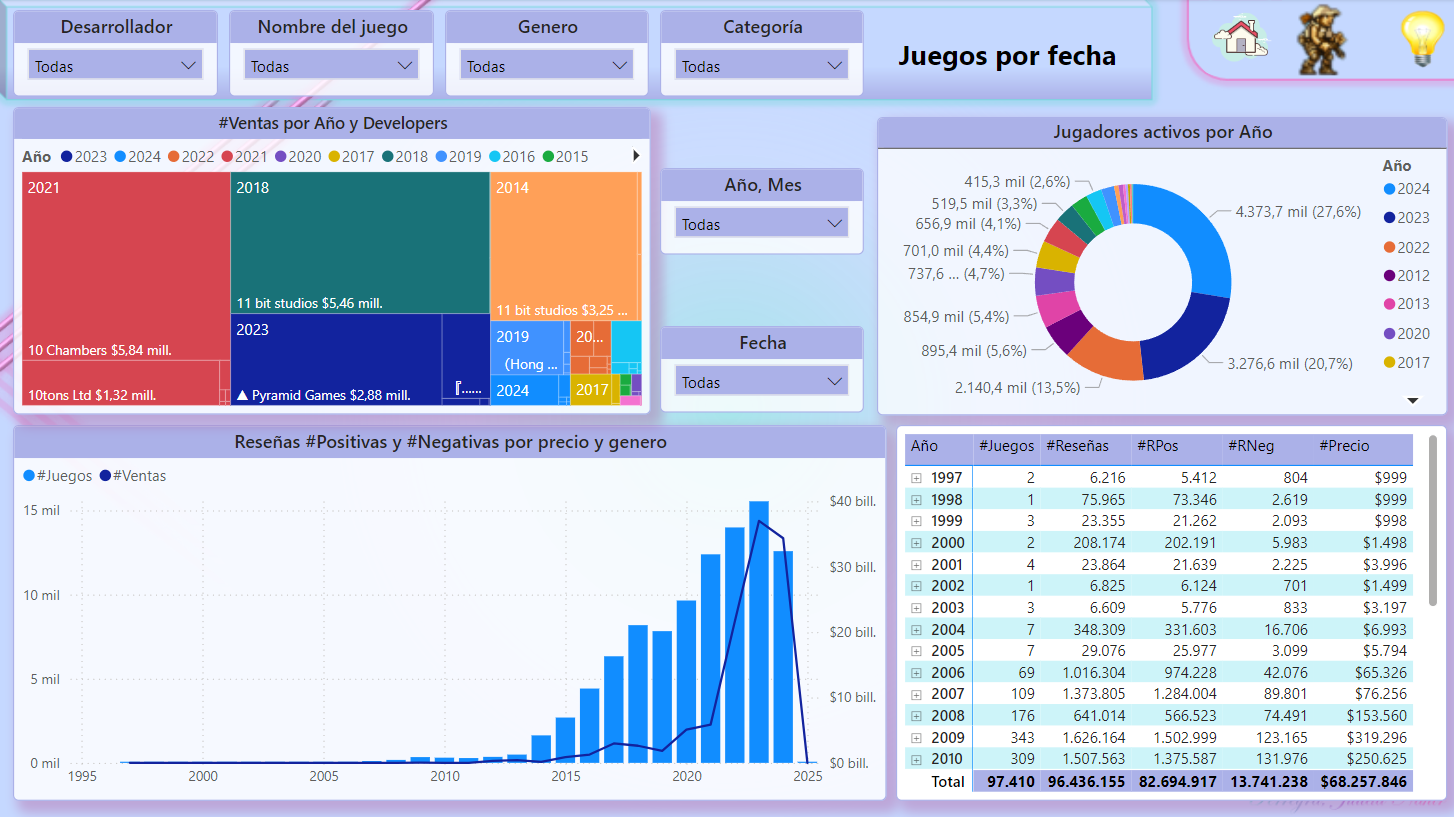
Task: Select 2012 in donut chart legend
Action: [x=1407, y=275]
